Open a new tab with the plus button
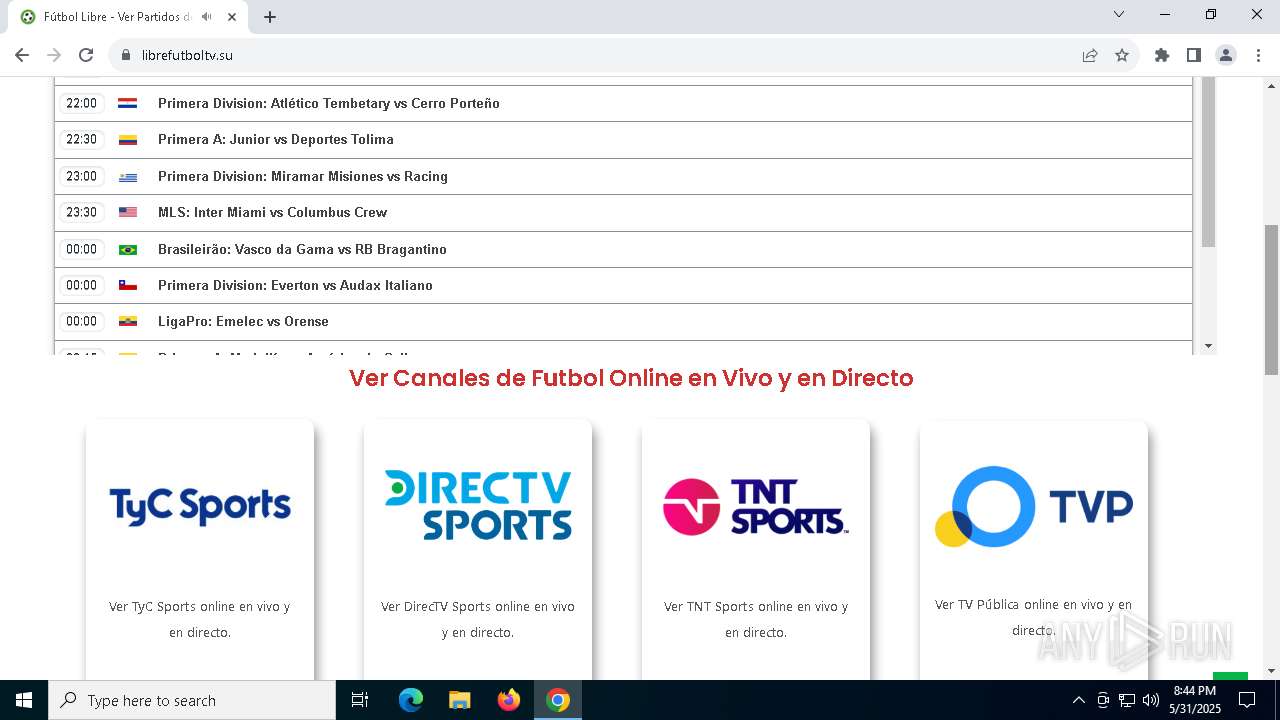1280x720 pixels. (x=270, y=17)
